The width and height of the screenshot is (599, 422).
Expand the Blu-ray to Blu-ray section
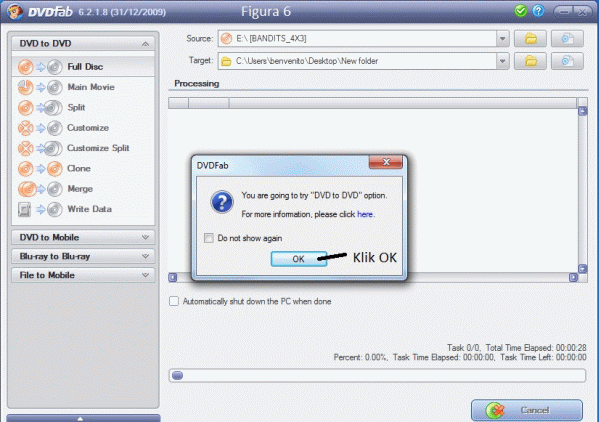tap(83, 256)
